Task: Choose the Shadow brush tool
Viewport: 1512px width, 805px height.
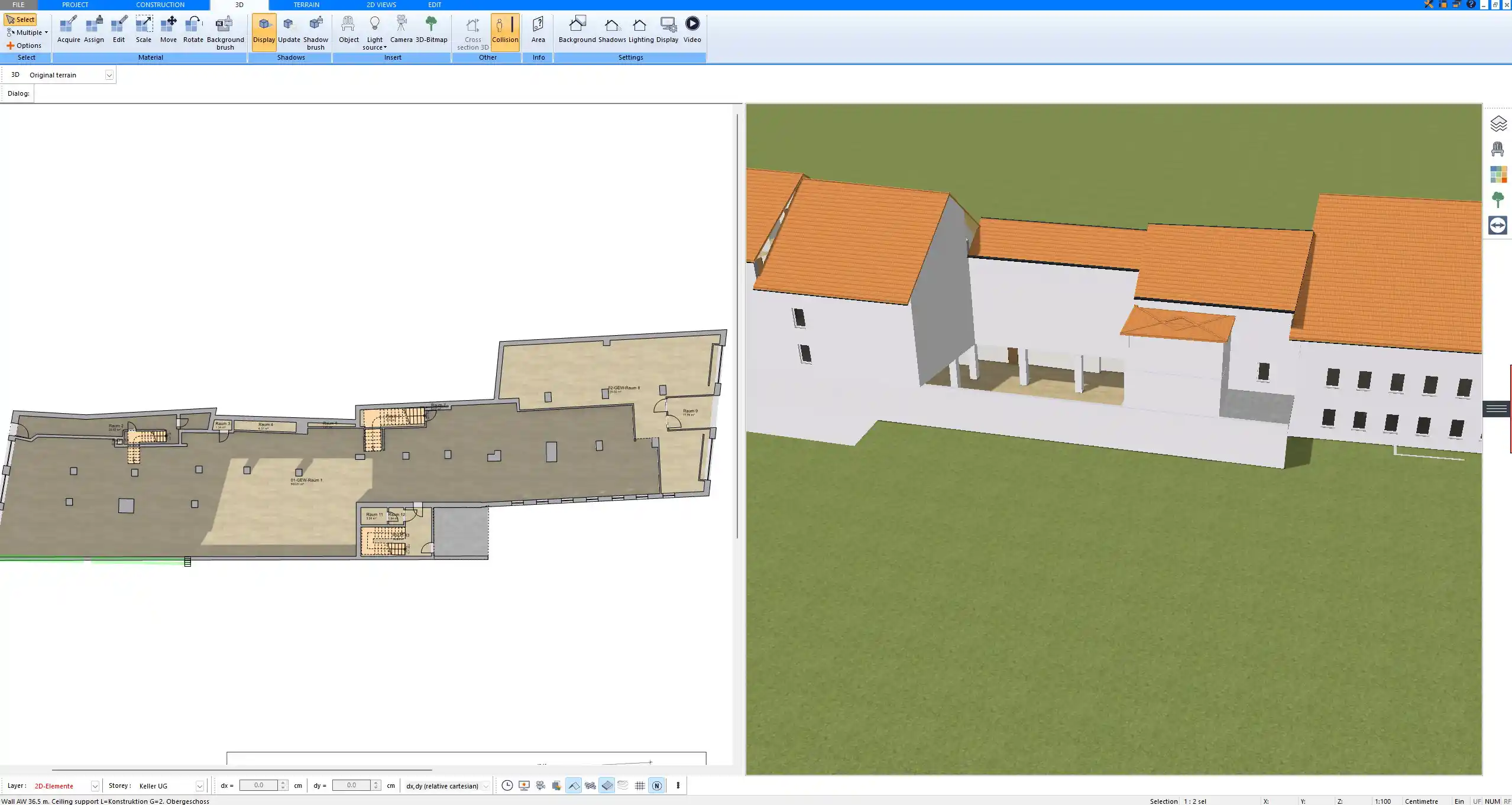Action: (x=316, y=33)
